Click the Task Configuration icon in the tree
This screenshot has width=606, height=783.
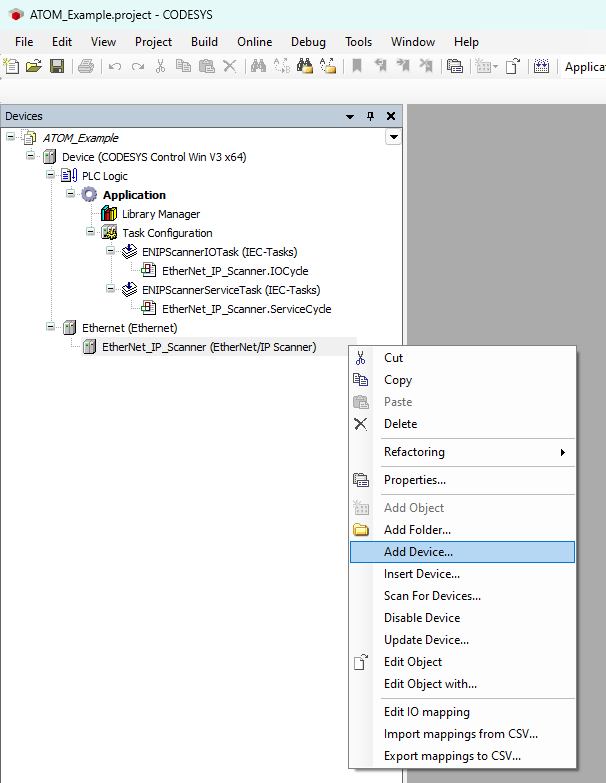109,233
